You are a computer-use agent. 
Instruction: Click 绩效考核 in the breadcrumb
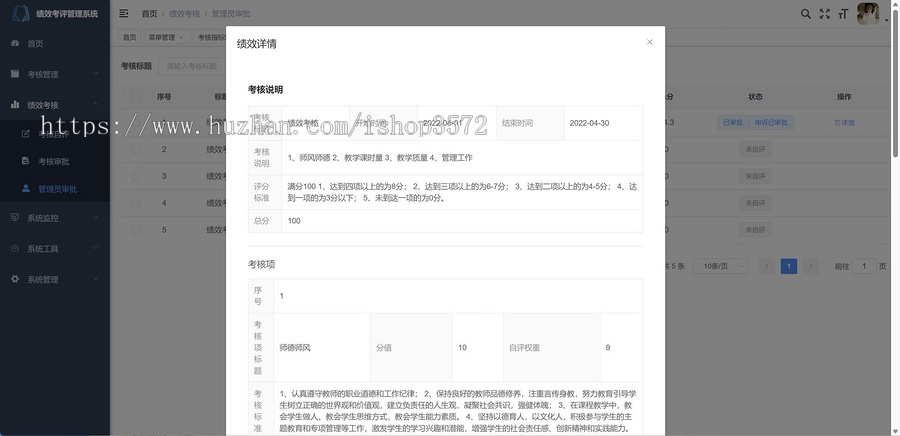tap(184, 14)
